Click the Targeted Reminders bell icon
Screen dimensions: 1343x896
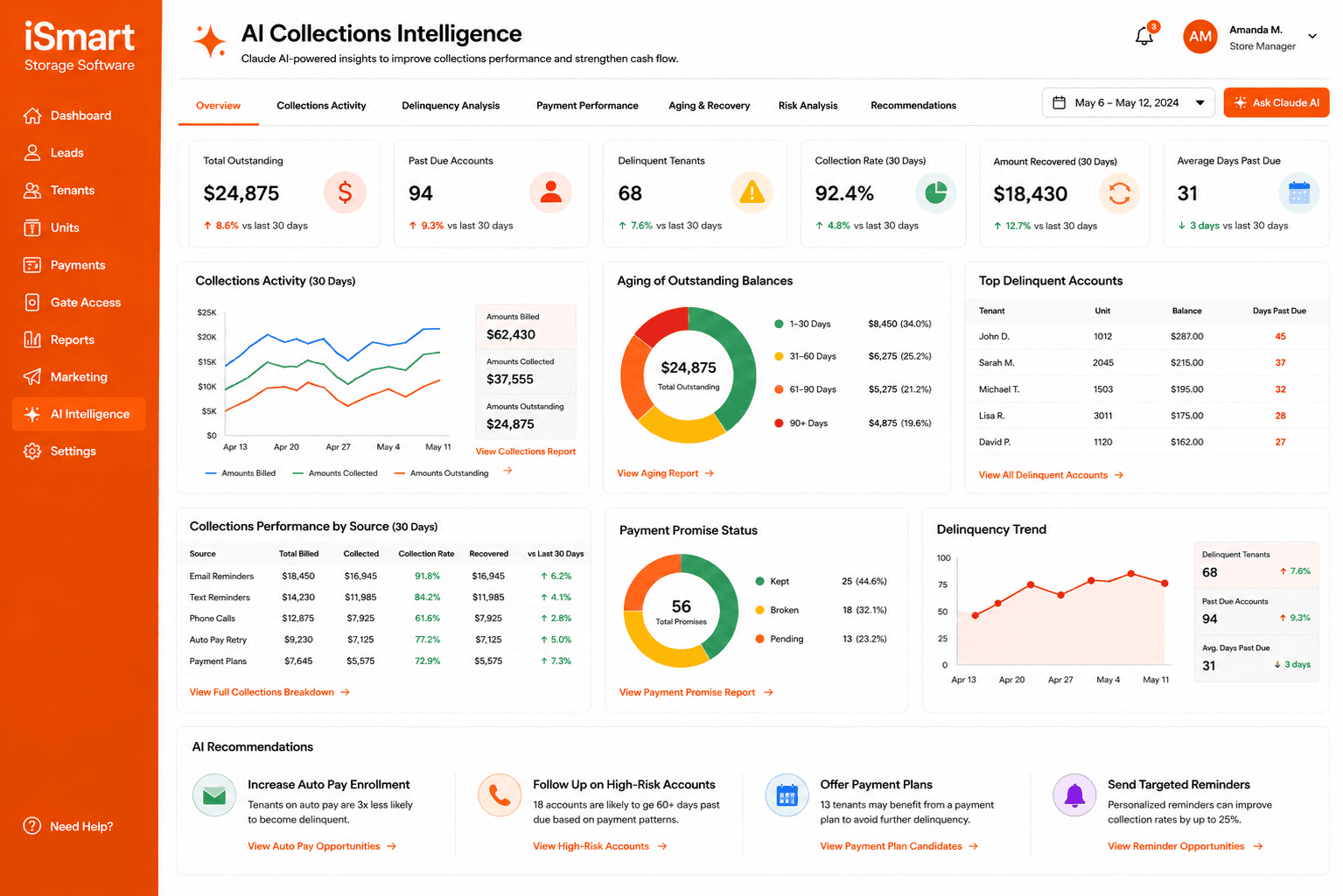(1074, 795)
